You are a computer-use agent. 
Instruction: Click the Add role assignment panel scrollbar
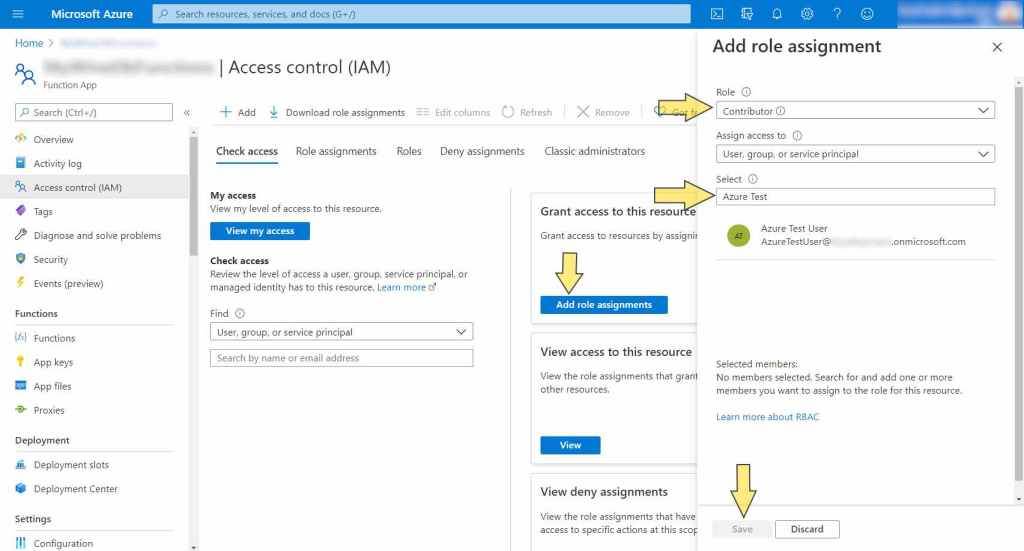[x=1018, y=284]
